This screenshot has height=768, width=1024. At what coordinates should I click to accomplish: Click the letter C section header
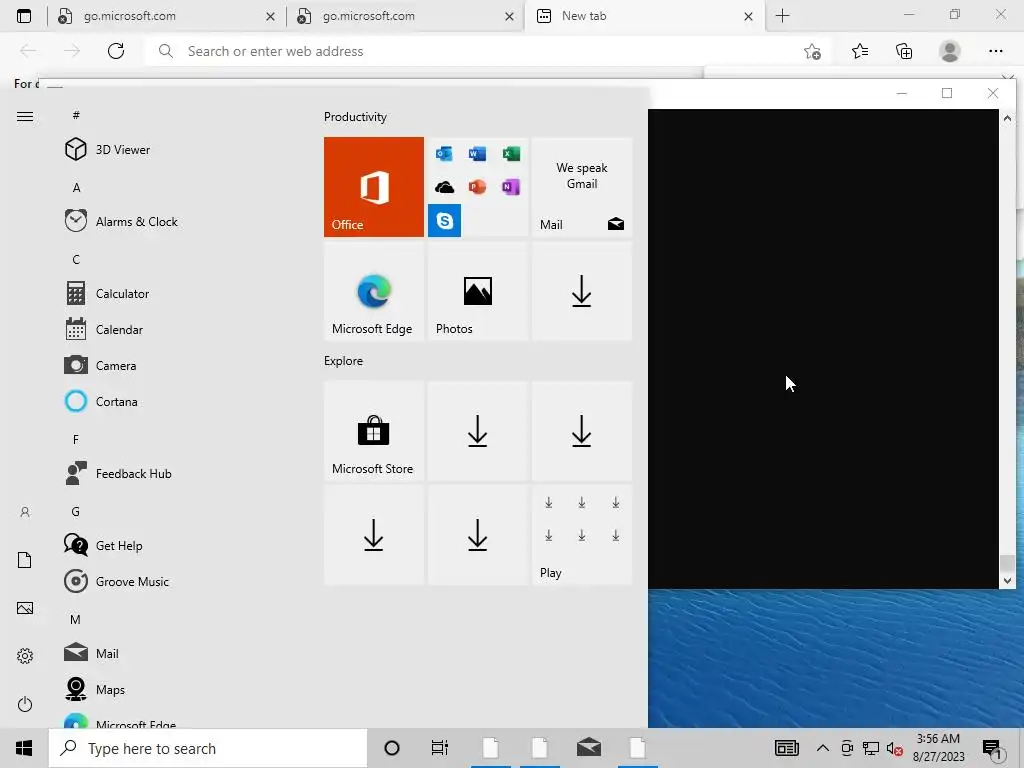tap(76, 259)
